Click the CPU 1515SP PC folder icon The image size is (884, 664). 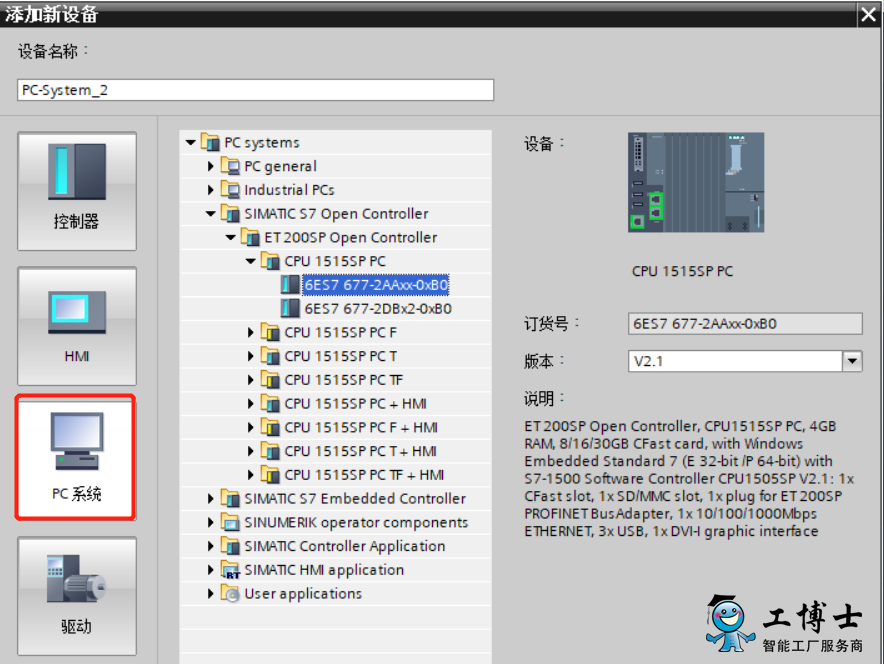[270, 260]
